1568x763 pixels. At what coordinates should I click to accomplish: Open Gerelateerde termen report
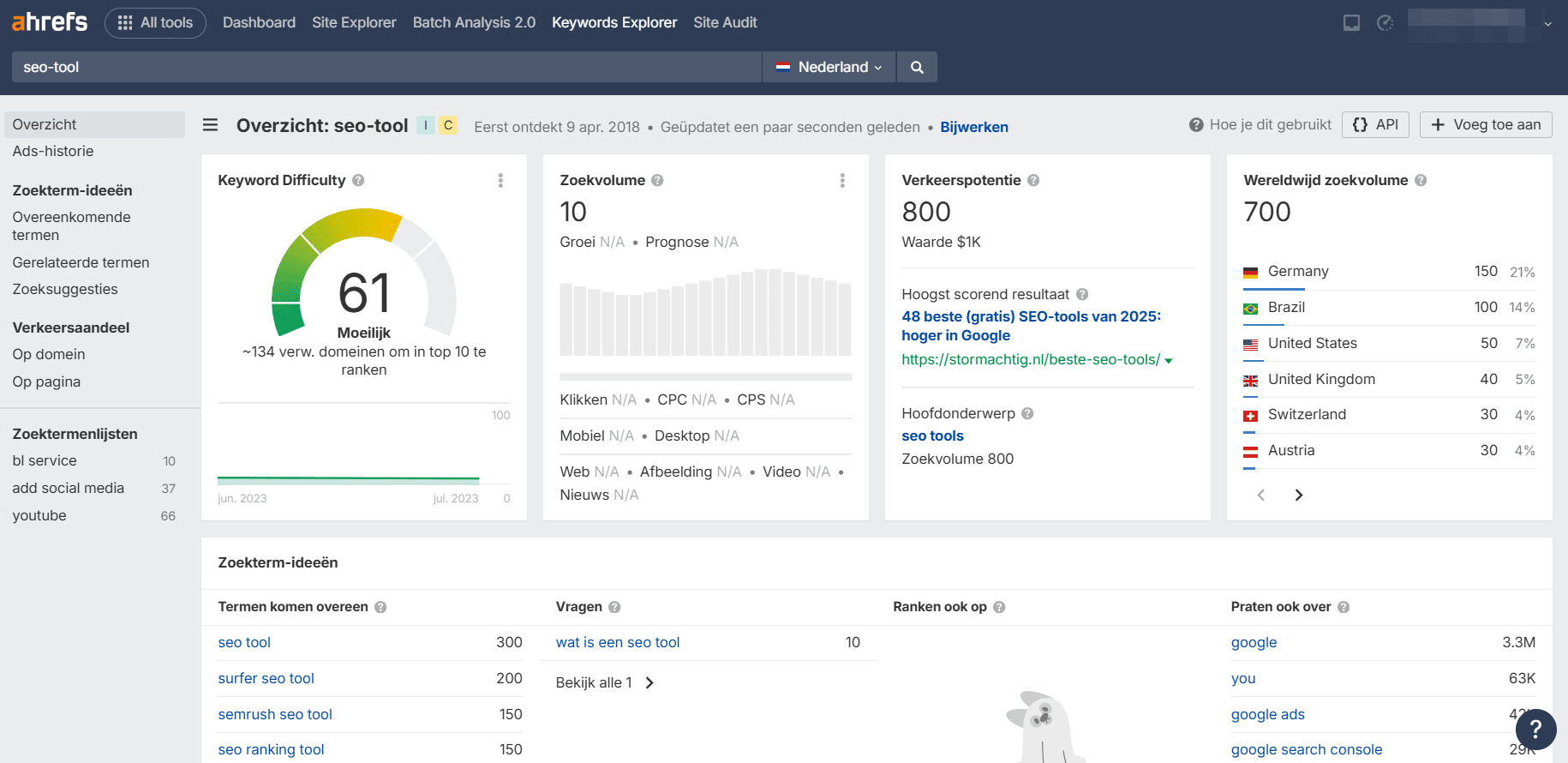pos(81,262)
